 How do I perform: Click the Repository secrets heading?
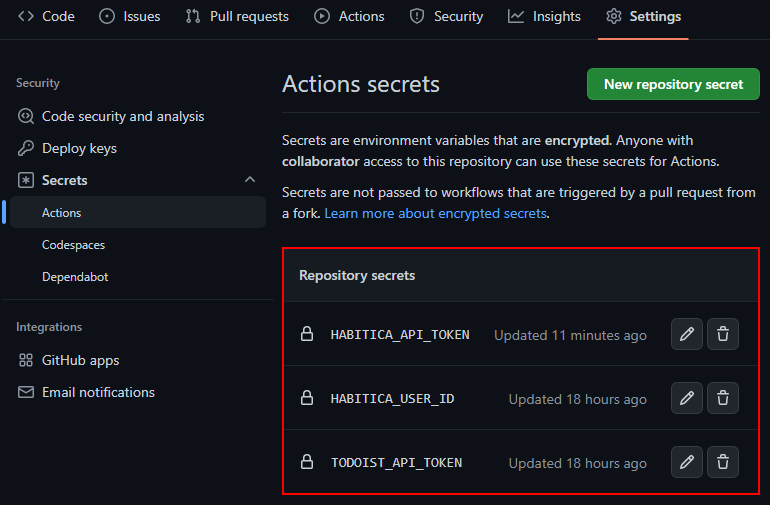[x=357, y=275]
